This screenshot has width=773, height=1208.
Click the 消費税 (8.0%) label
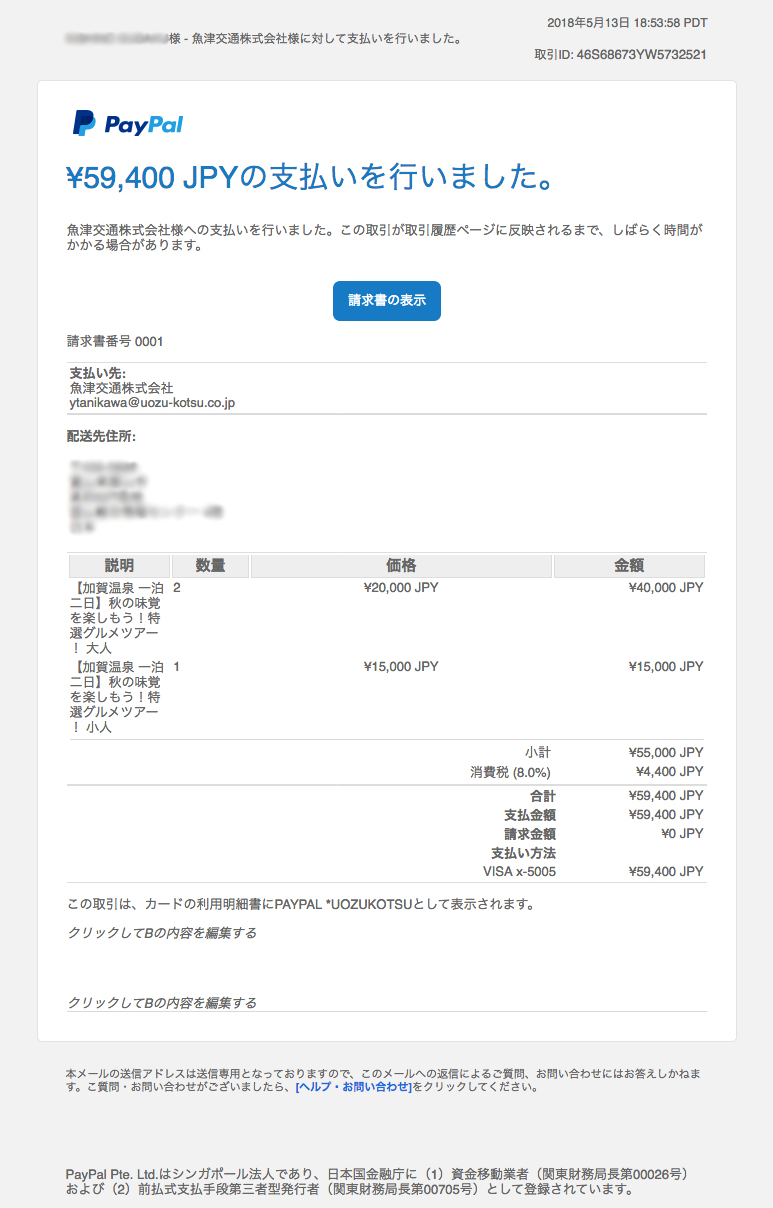(510, 772)
